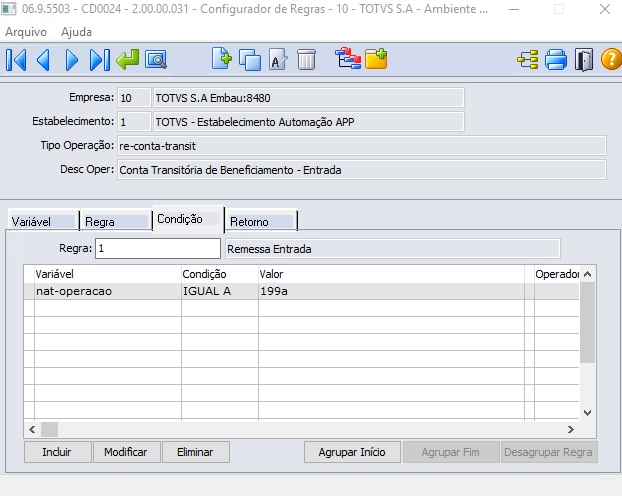Open the search magnifier icon
The height and width of the screenshot is (496, 622).
coord(156,60)
